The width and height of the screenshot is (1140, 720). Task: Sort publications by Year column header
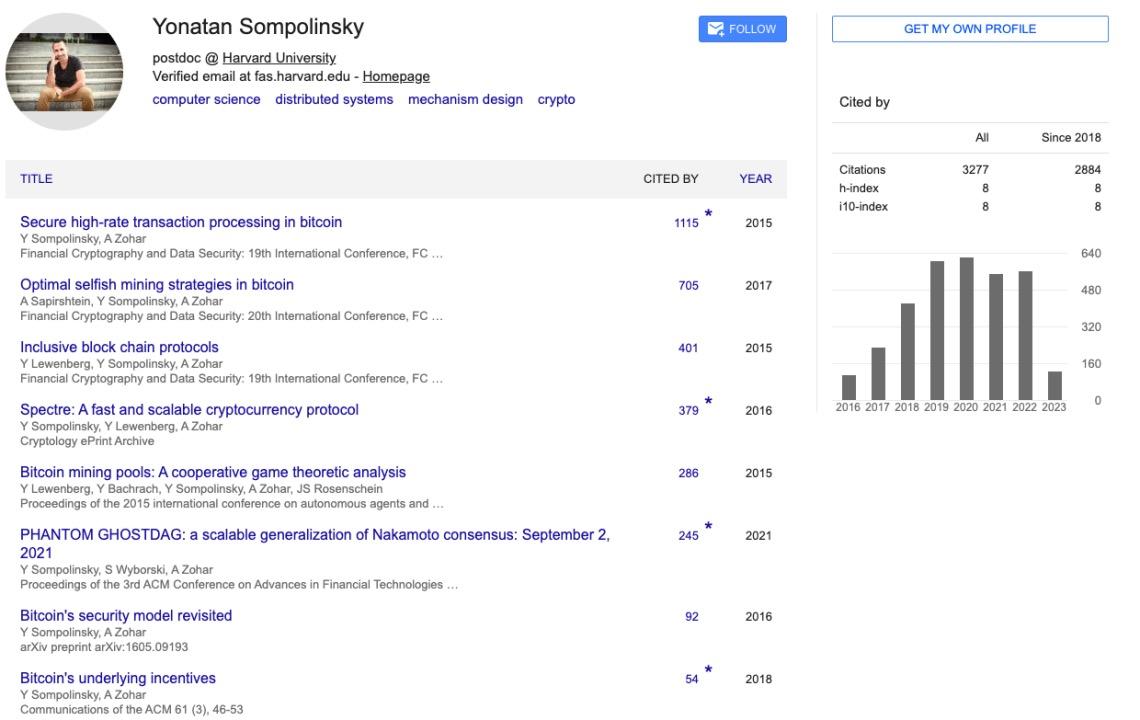point(755,179)
